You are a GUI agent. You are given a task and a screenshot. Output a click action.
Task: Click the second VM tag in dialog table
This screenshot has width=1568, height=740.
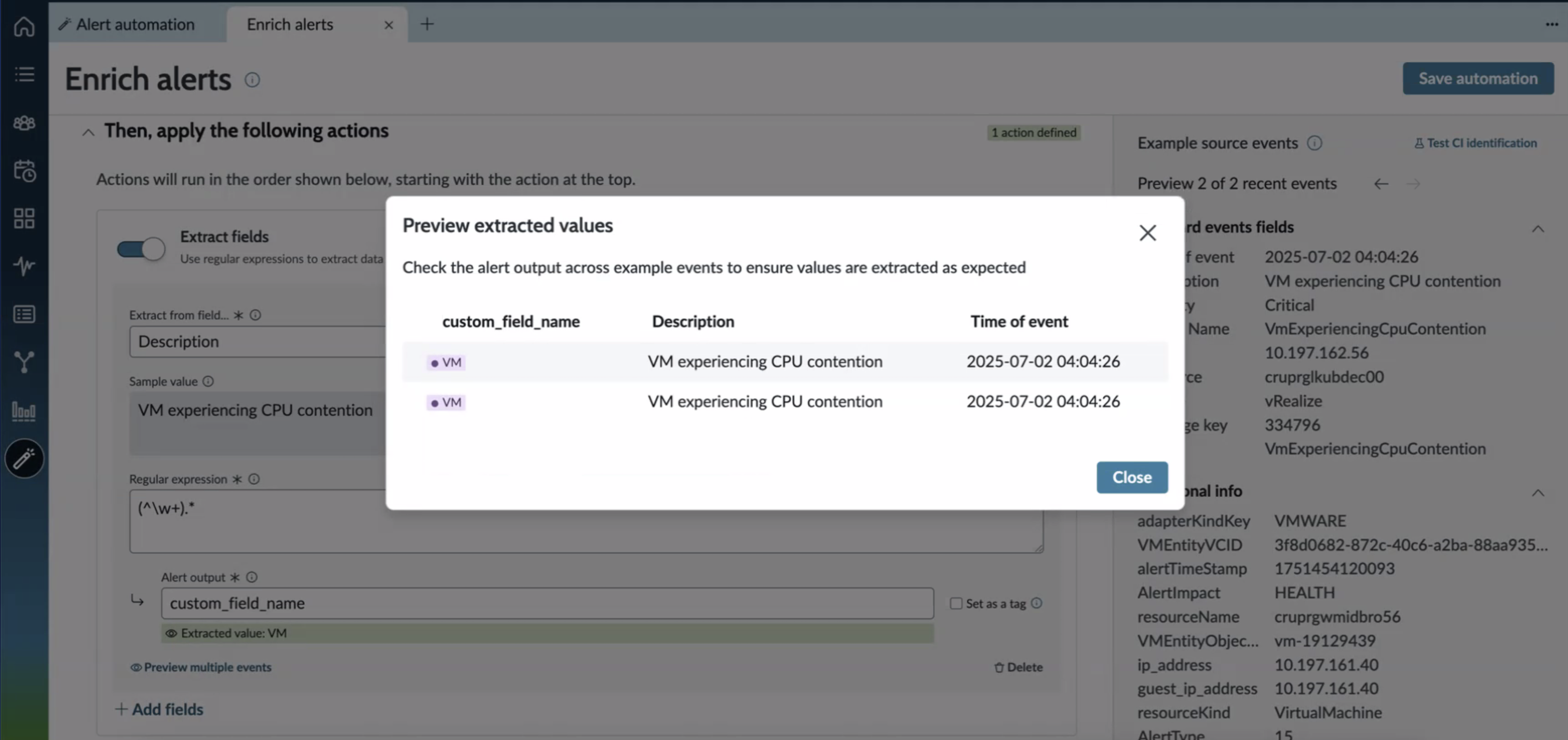[x=446, y=403]
